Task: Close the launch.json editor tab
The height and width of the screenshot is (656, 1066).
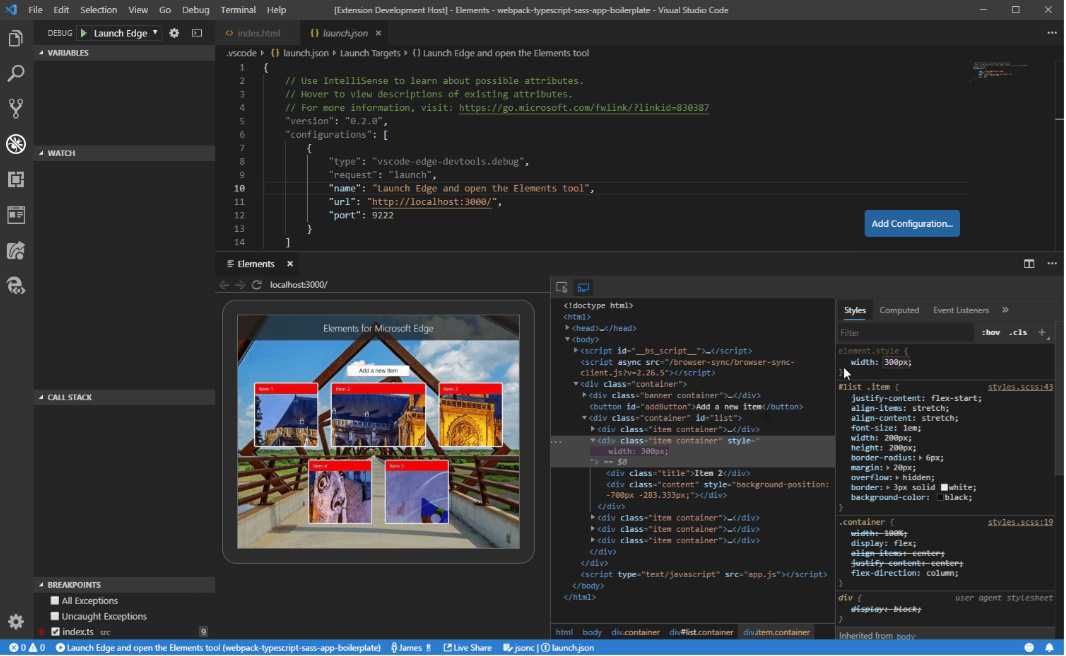Action: point(379,33)
